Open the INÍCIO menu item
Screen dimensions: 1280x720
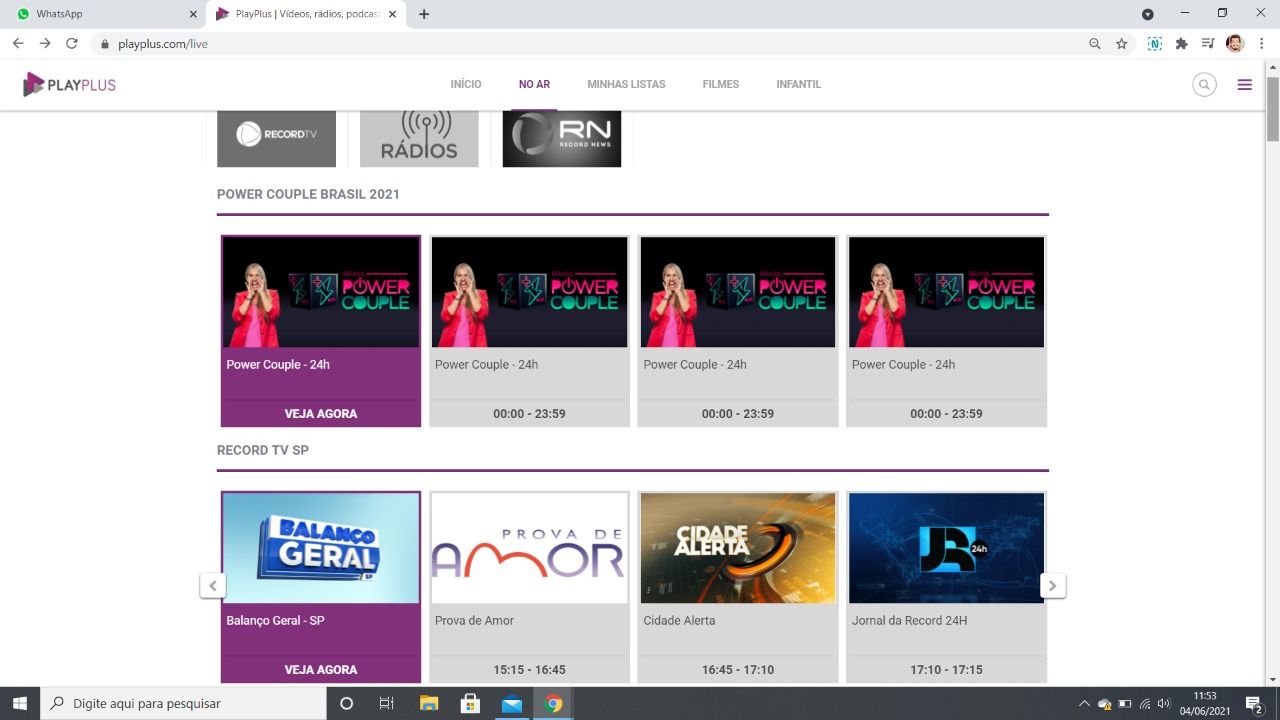pyautogui.click(x=466, y=84)
